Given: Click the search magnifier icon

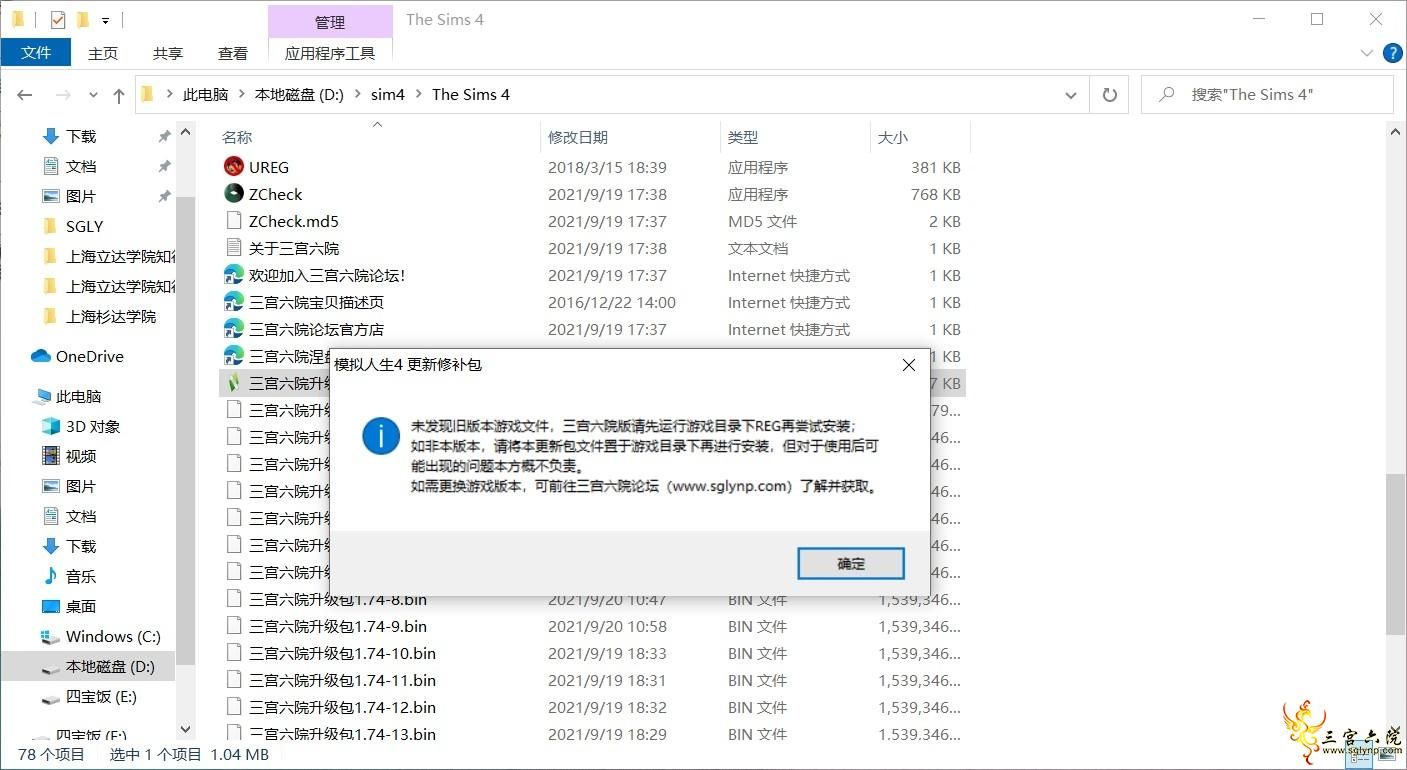Looking at the screenshot, I should [1166, 95].
